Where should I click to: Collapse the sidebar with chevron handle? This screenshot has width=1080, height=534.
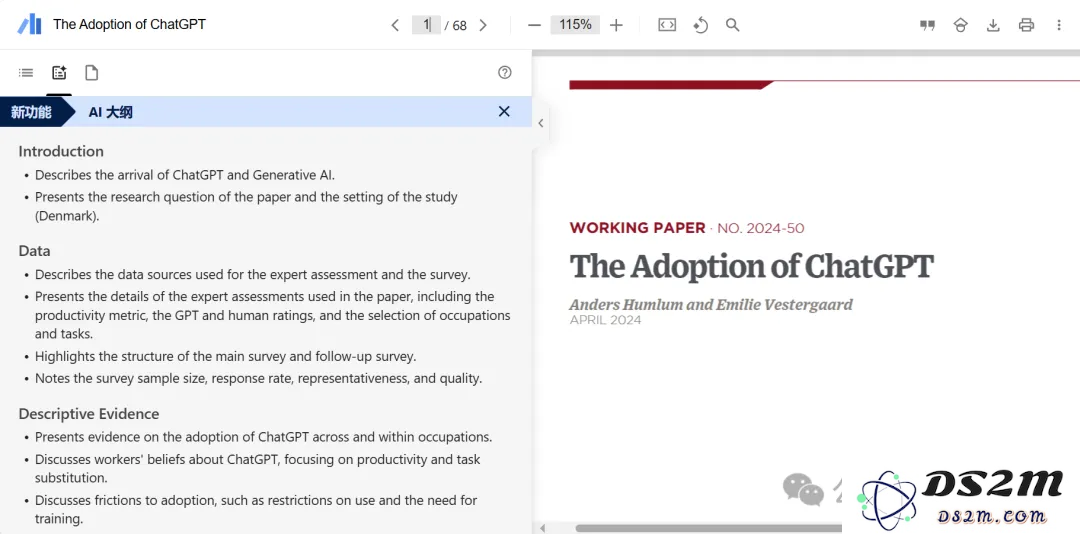pos(541,123)
